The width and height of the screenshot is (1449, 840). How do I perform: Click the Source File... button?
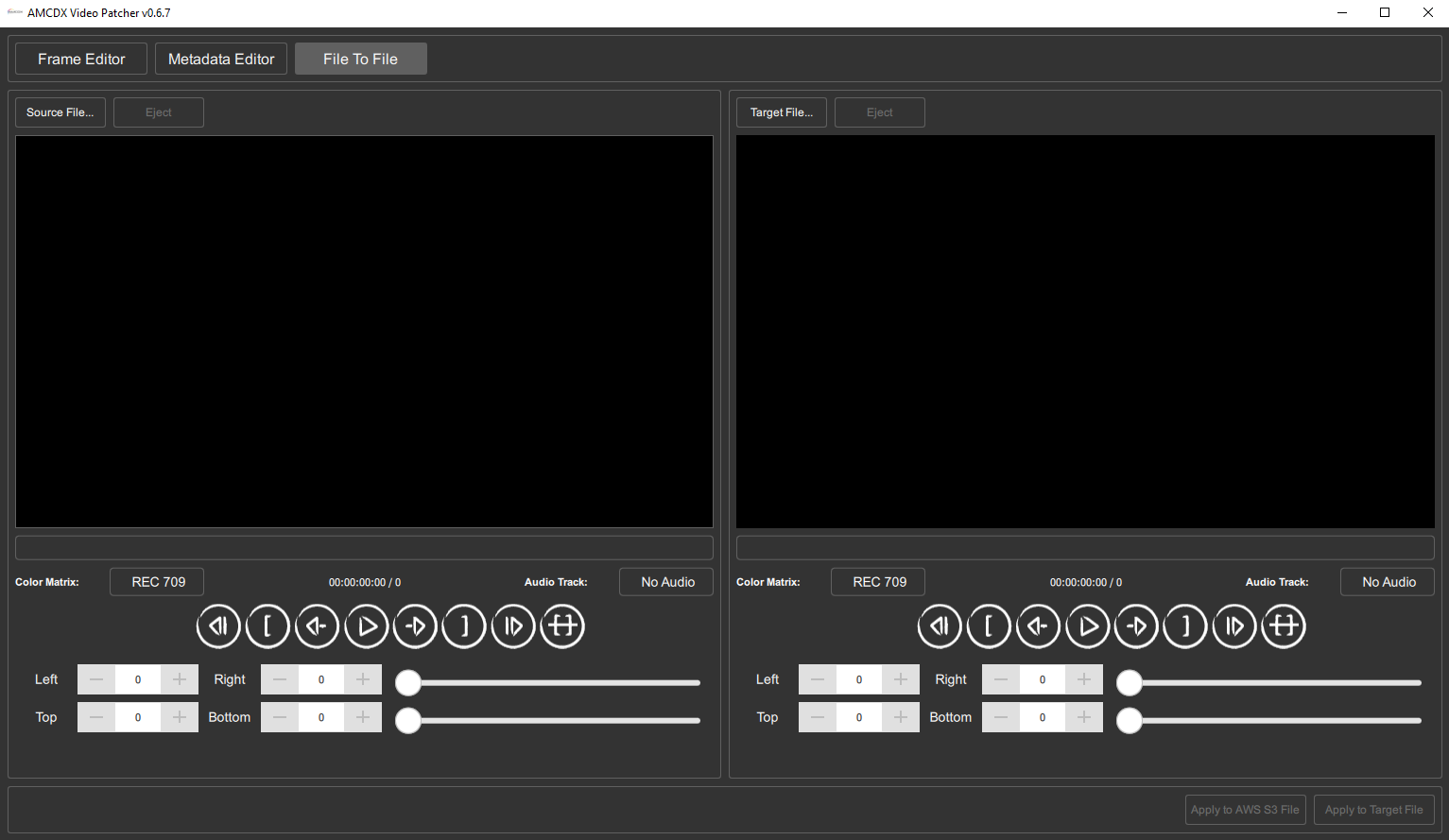coord(60,112)
